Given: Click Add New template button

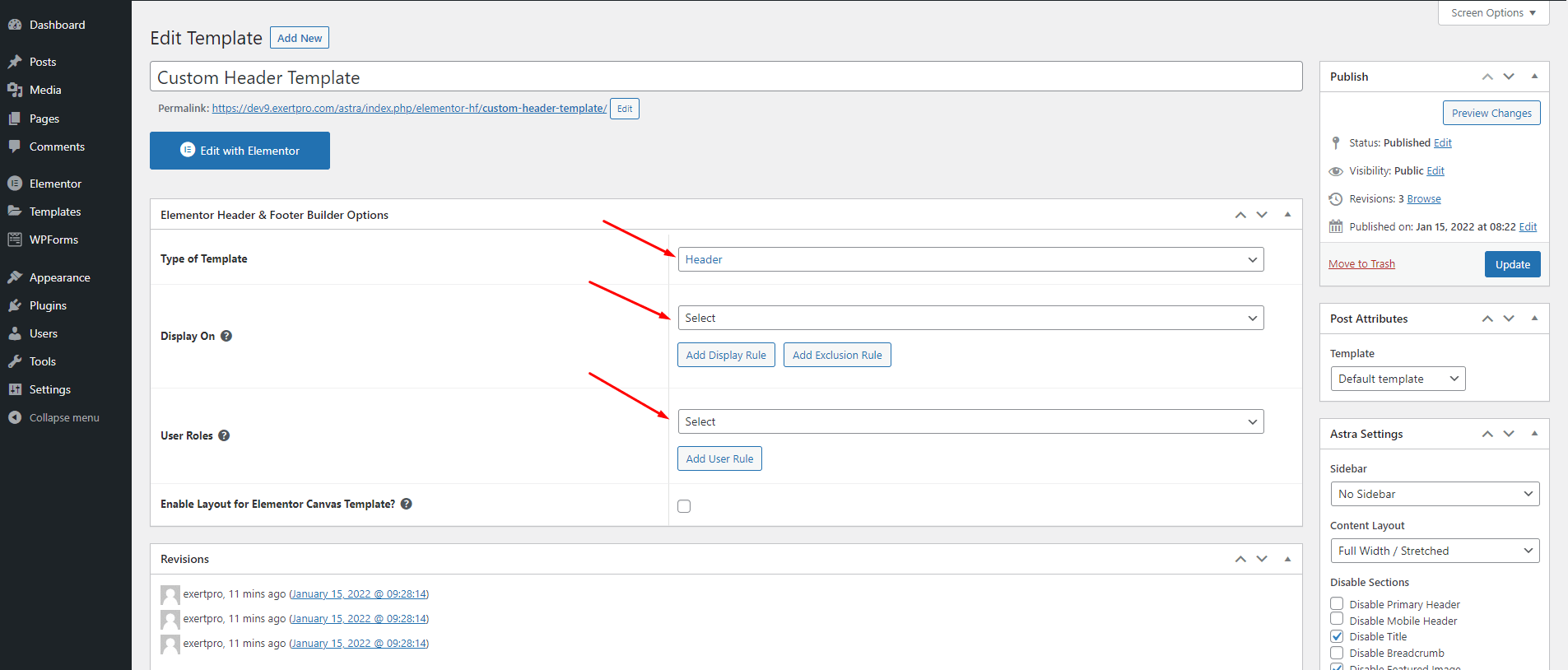Looking at the screenshot, I should [x=300, y=38].
